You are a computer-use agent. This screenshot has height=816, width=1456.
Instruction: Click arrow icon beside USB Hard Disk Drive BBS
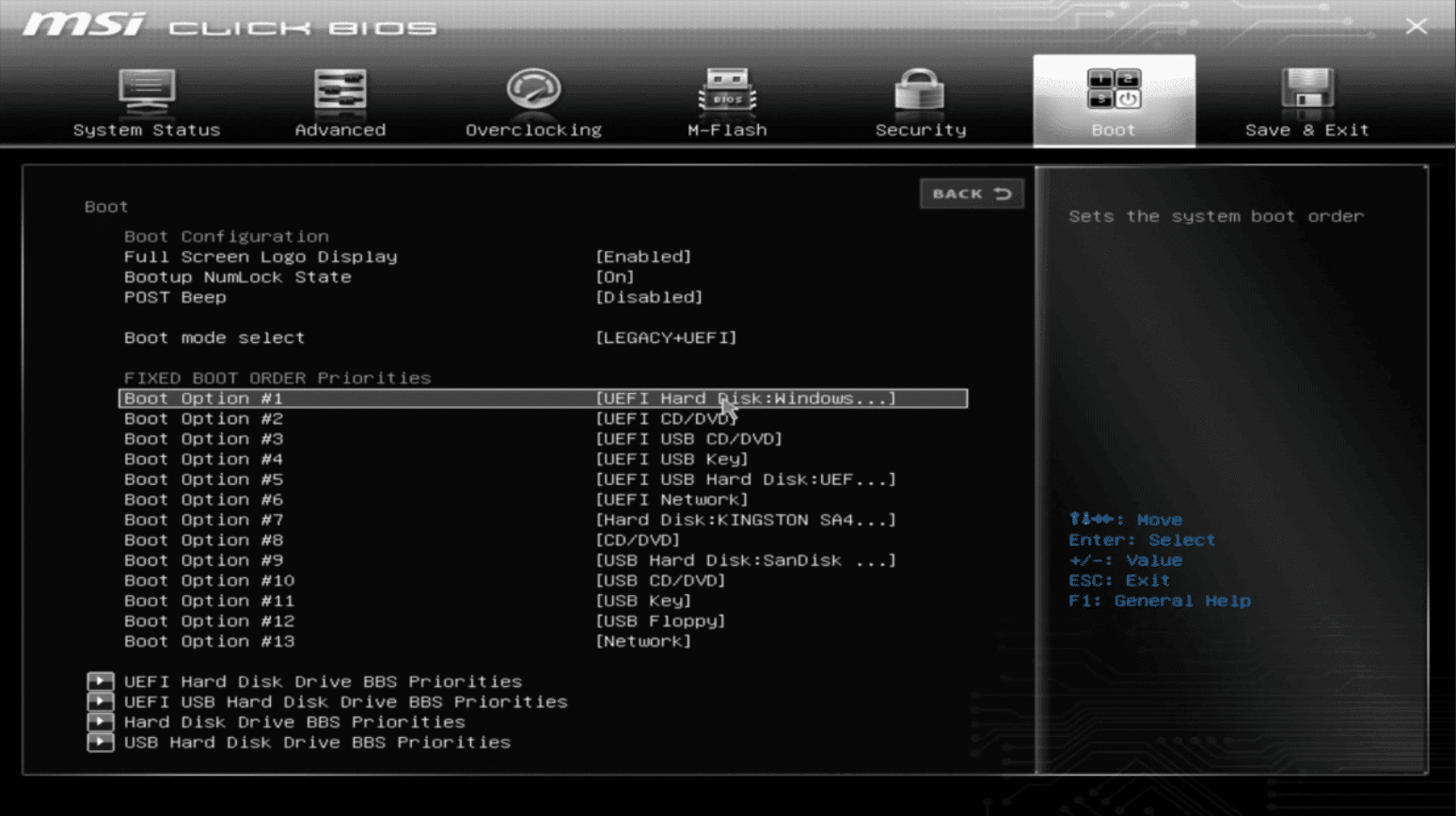(x=101, y=742)
